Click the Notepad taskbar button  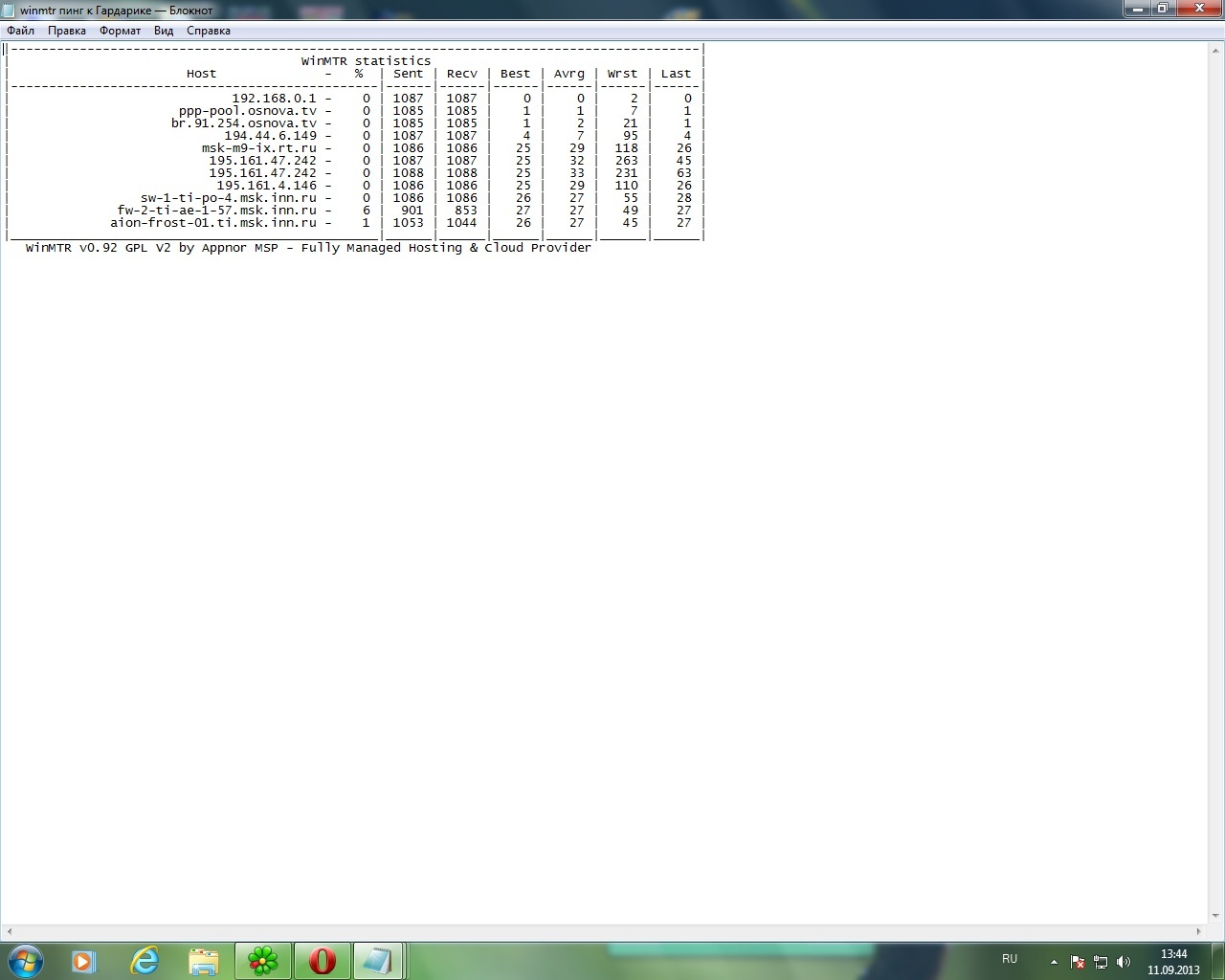379,961
